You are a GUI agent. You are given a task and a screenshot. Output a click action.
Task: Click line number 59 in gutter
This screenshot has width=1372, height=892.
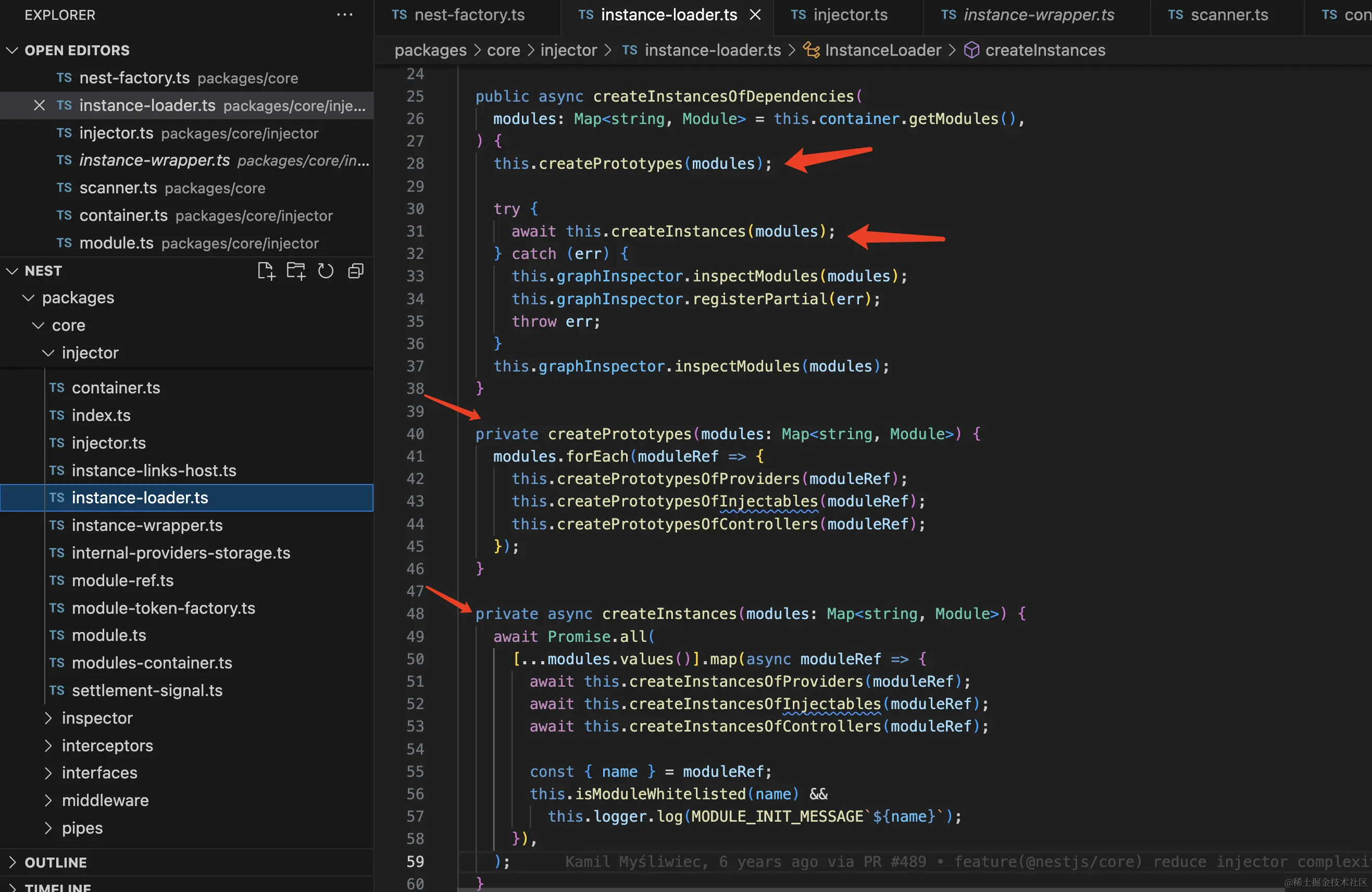pos(415,861)
